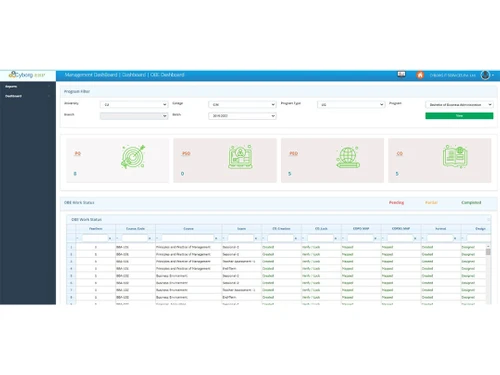Open the Branch dropdown

[x=134, y=116]
